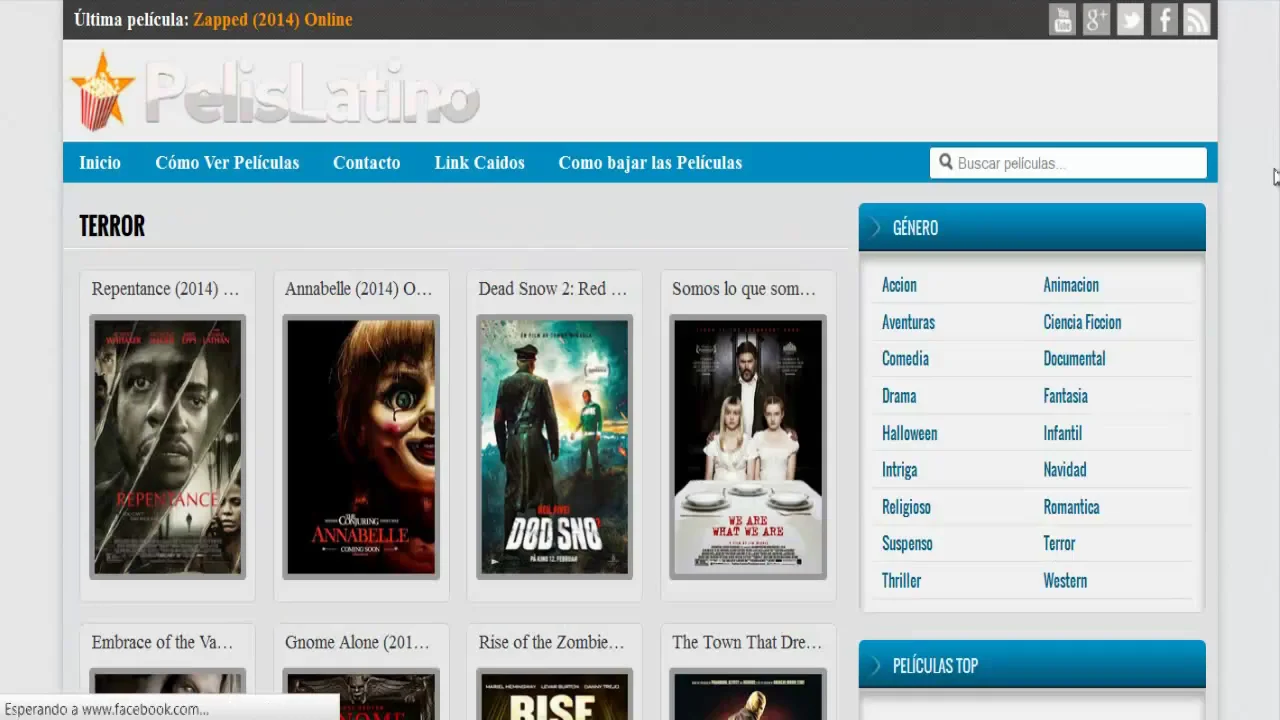Viewport: 1280px width, 720px height.
Task: Select the Halloween genre
Action: click(909, 433)
